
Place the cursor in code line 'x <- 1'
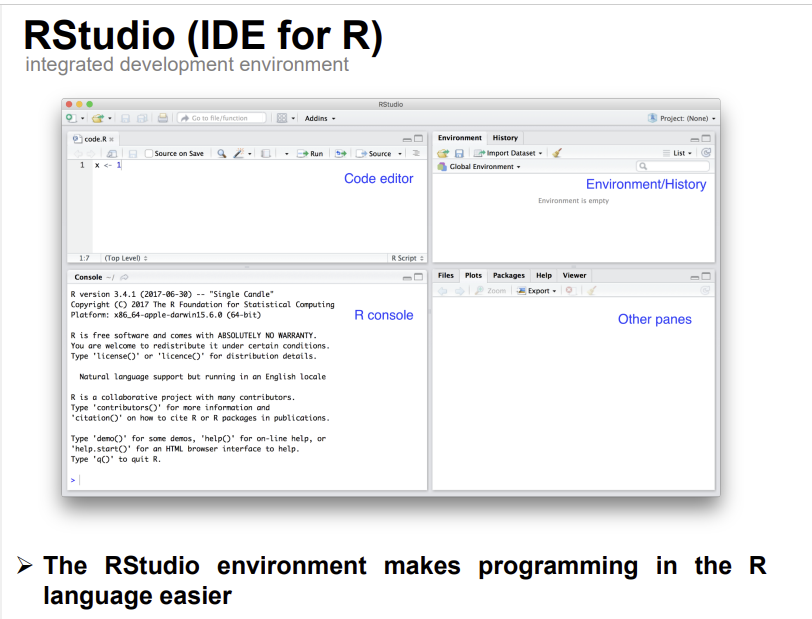point(108,165)
